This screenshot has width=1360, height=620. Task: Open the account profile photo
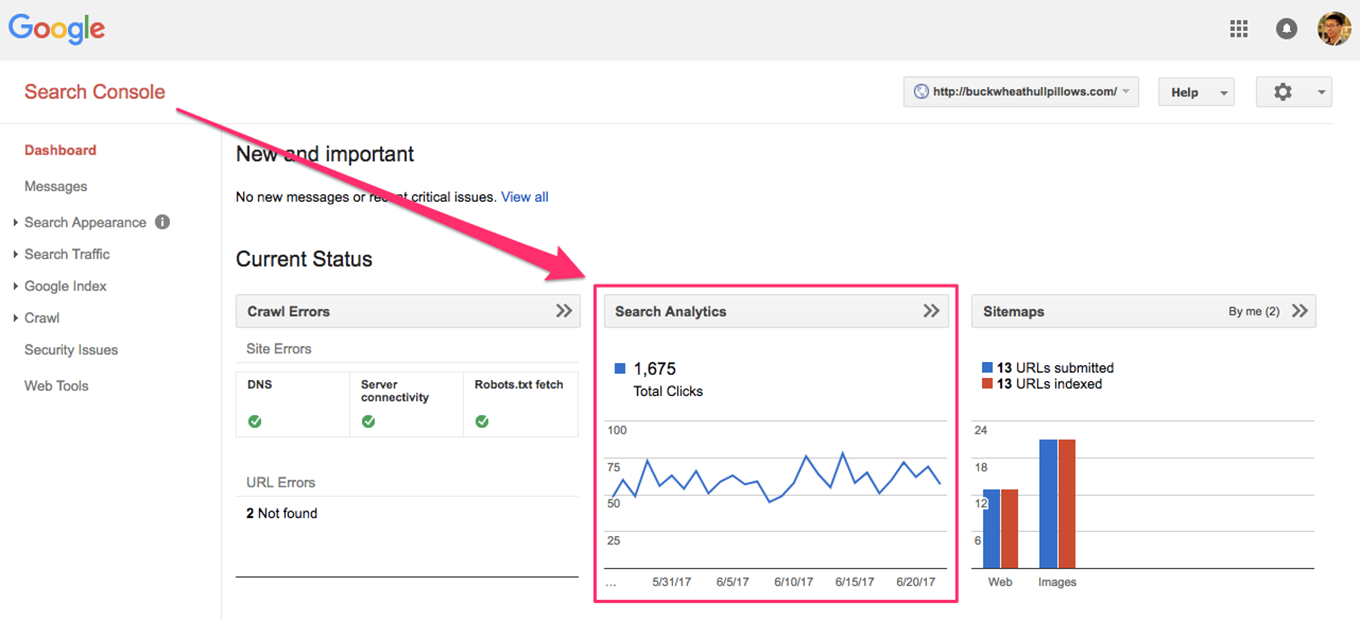coord(1334,29)
